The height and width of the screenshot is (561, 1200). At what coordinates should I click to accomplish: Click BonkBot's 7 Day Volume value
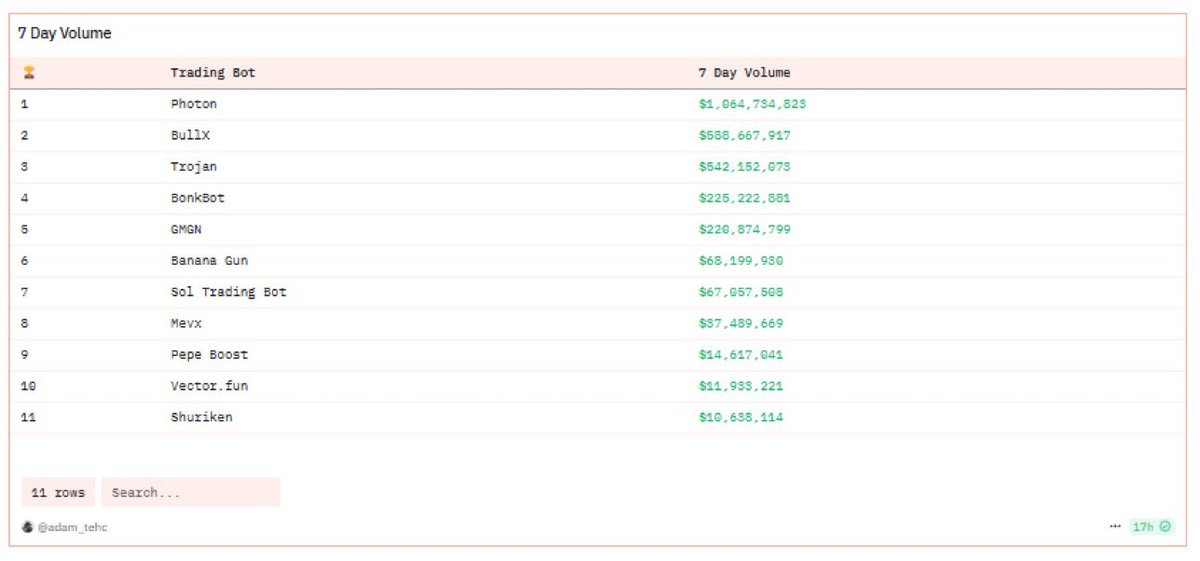coord(745,198)
